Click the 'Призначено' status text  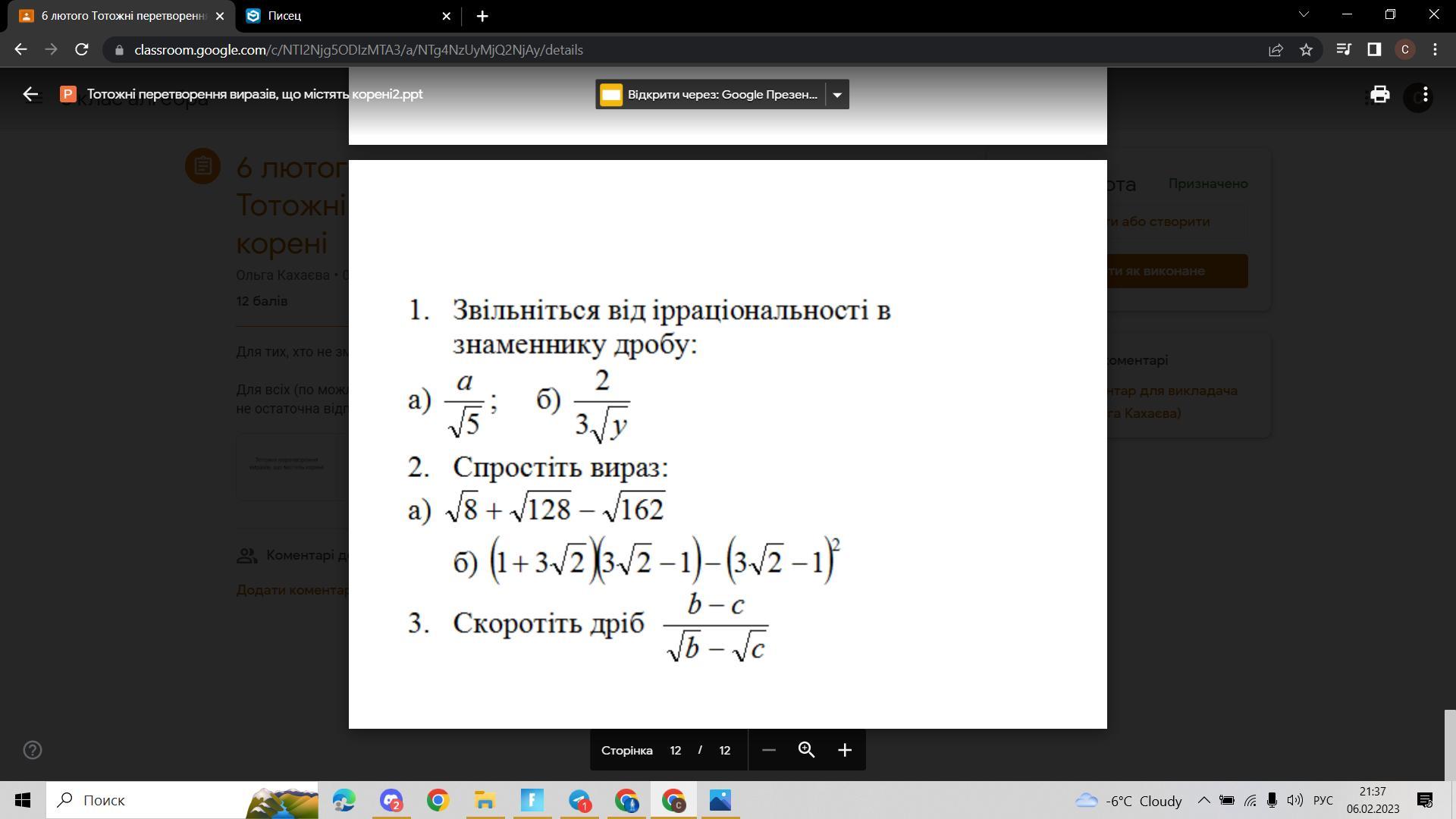pos(1208,184)
